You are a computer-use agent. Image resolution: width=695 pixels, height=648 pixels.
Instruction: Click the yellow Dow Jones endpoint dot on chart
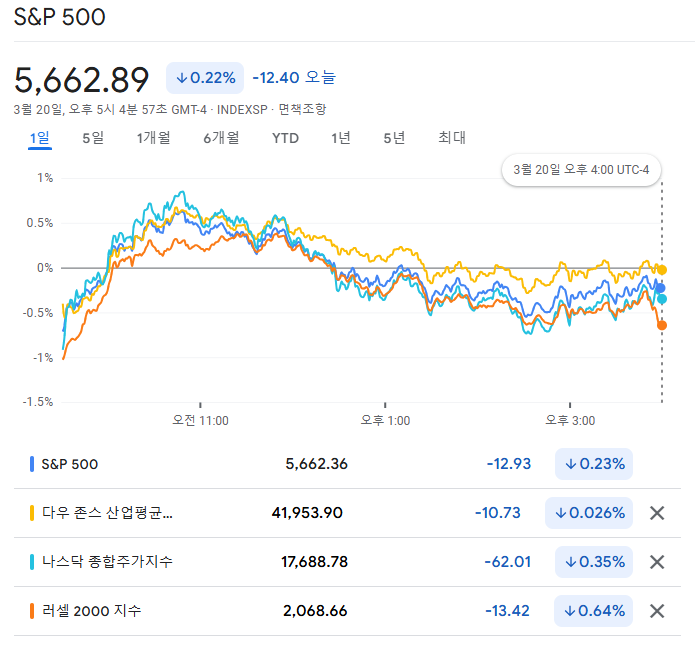click(x=662, y=269)
